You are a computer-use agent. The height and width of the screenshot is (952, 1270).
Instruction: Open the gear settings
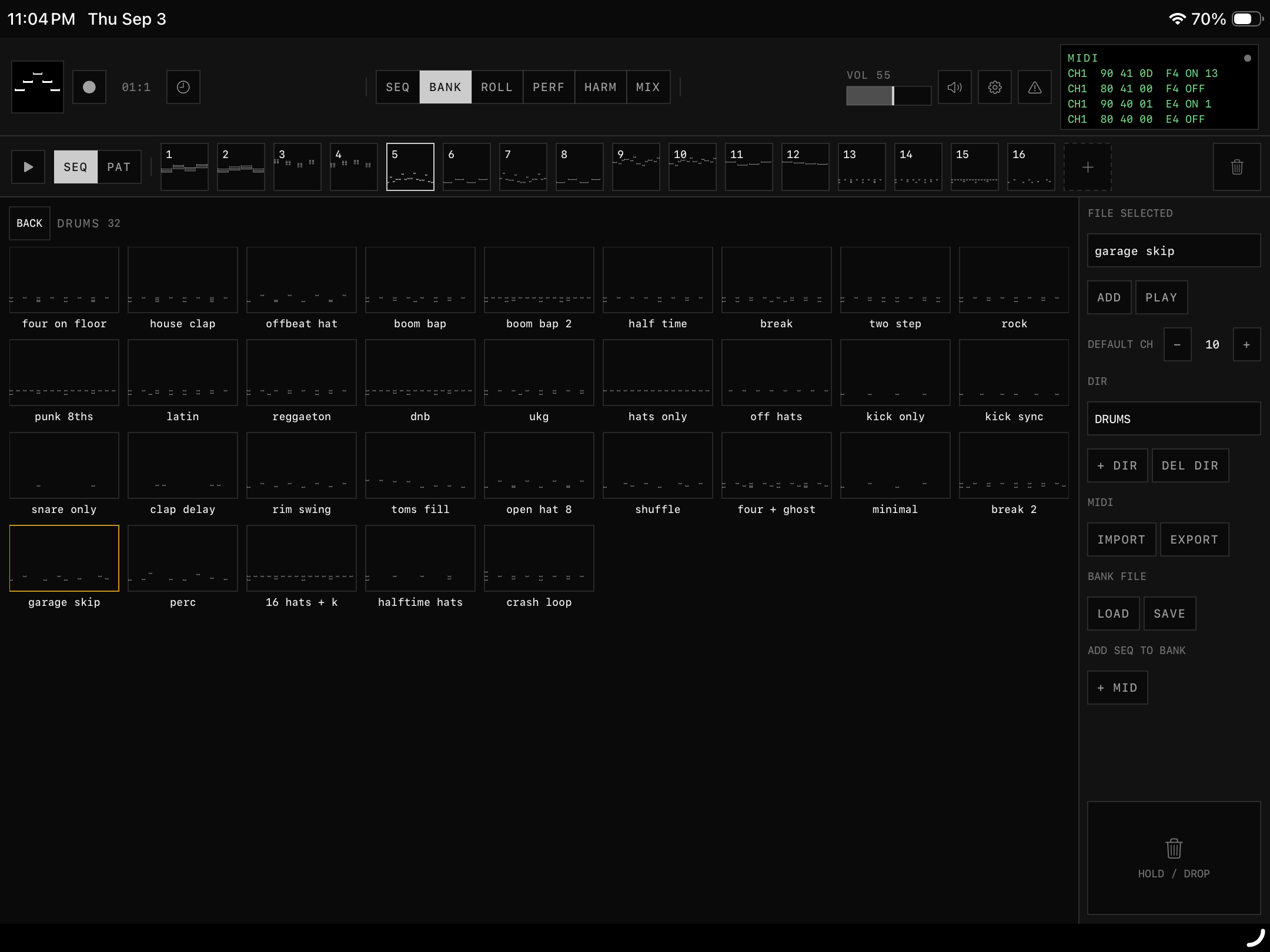click(x=995, y=87)
